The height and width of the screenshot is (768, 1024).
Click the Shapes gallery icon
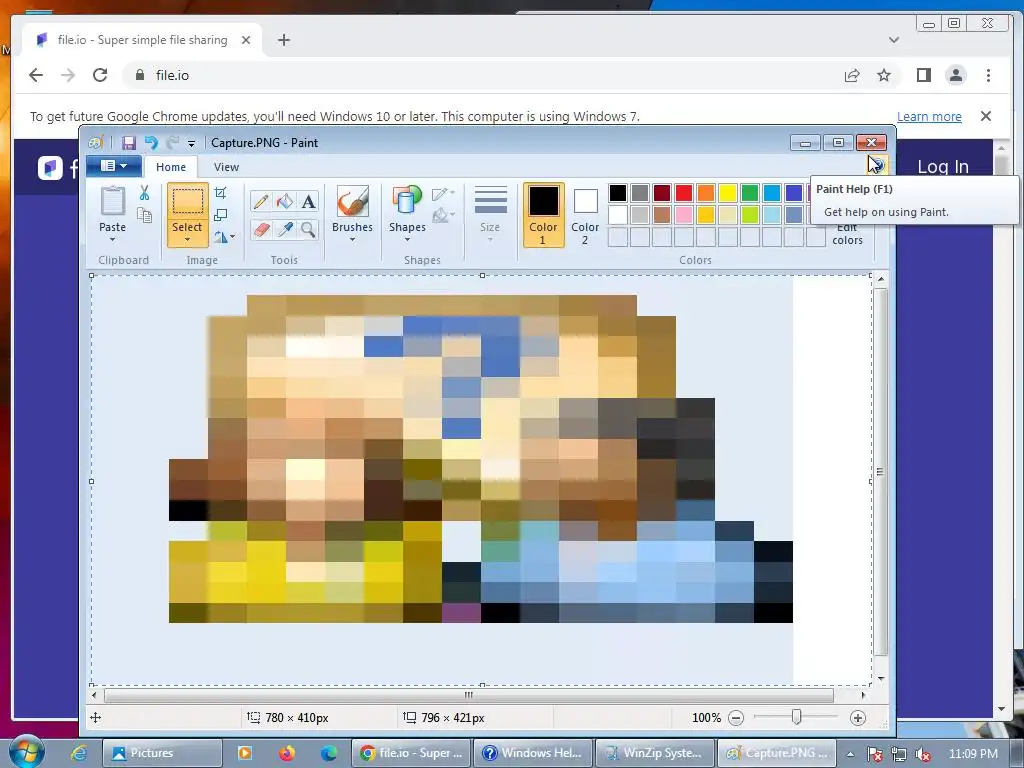[x=407, y=200]
